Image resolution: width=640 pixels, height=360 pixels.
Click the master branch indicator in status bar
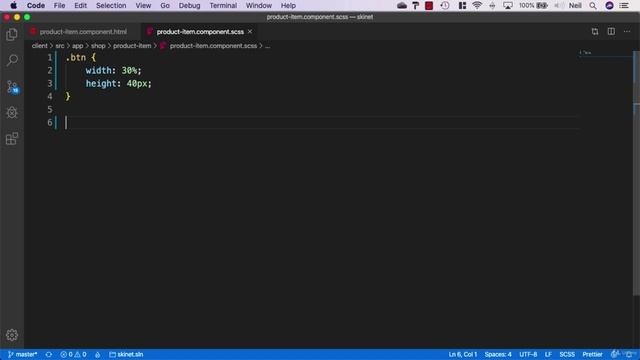coord(22,354)
